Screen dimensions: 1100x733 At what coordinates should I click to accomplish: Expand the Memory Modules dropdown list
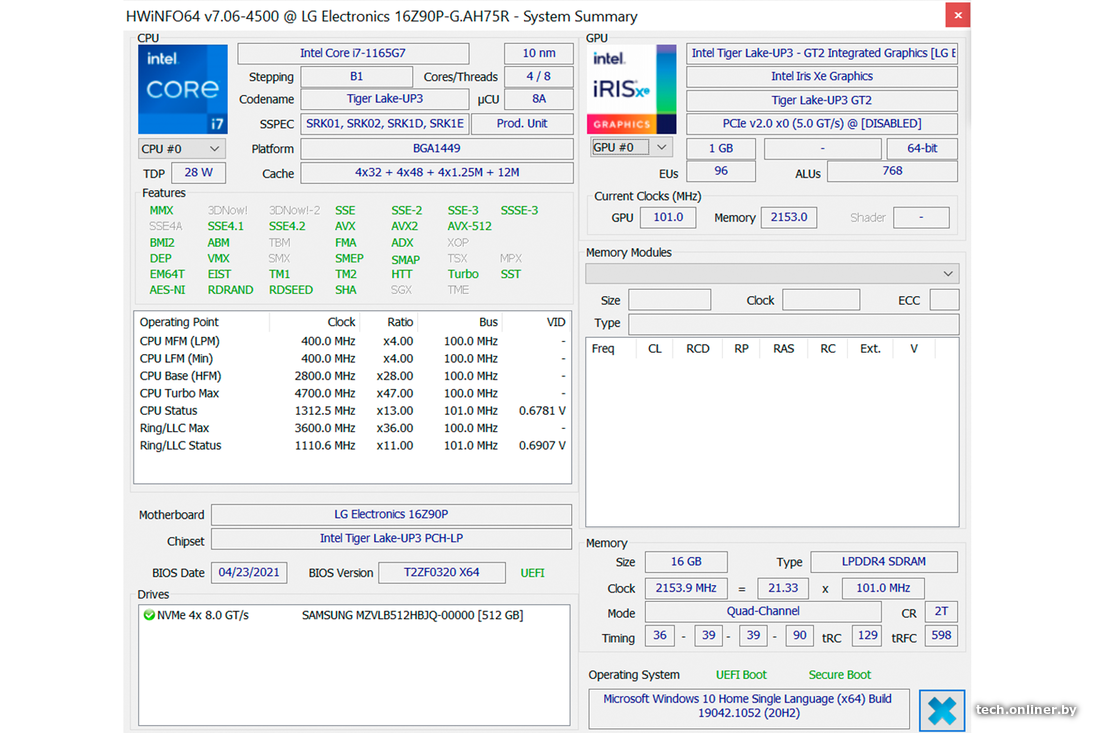947,274
